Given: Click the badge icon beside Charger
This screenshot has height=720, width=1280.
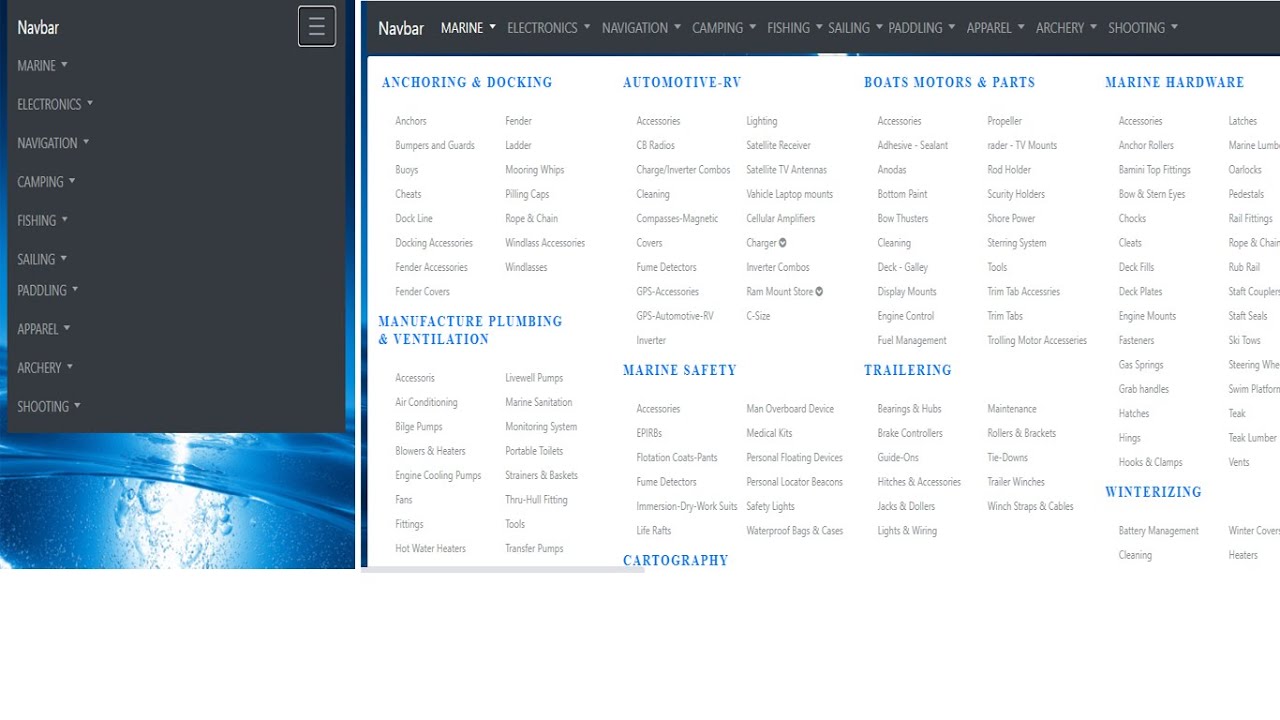Looking at the screenshot, I should pyautogui.click(x=783, y=243).
